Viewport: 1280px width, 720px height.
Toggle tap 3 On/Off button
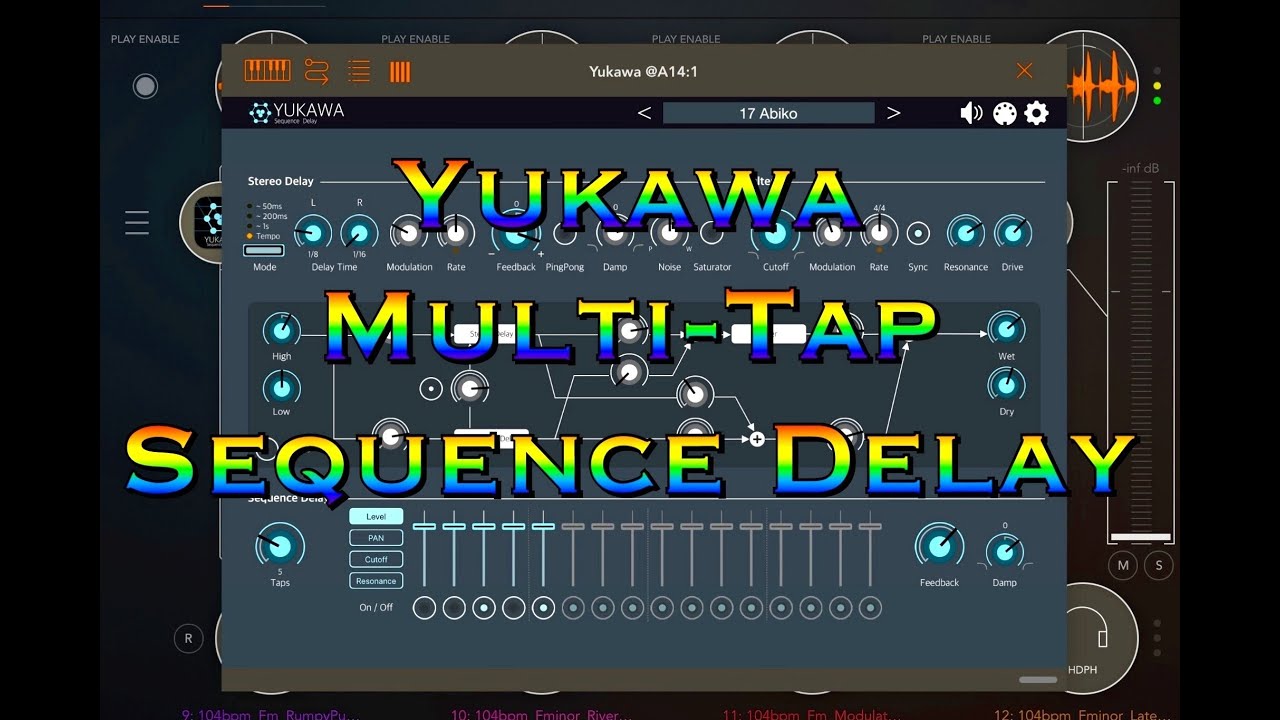(484, 607)
